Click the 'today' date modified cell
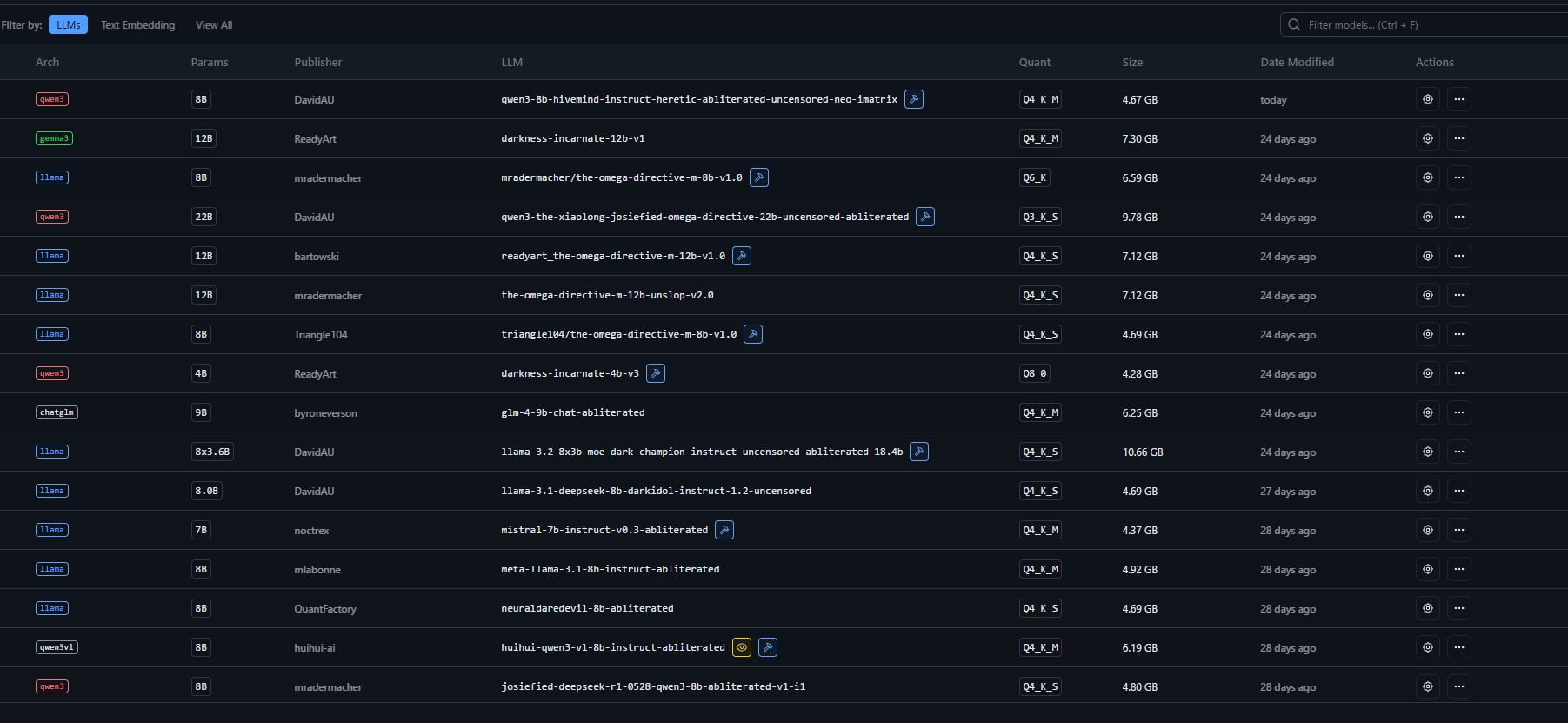 click(1273, 100)
